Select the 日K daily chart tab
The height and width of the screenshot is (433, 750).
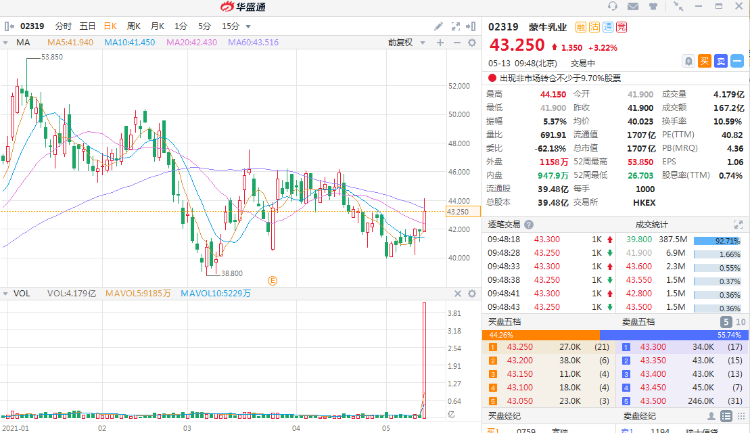(x=110, y=26)
